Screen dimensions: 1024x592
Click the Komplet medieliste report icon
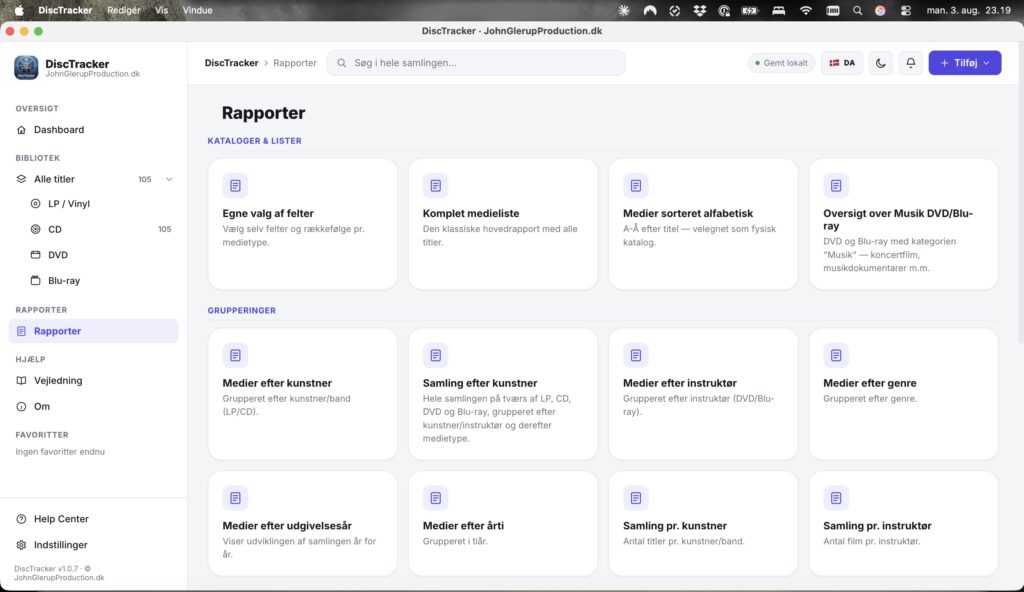point(436,186)
